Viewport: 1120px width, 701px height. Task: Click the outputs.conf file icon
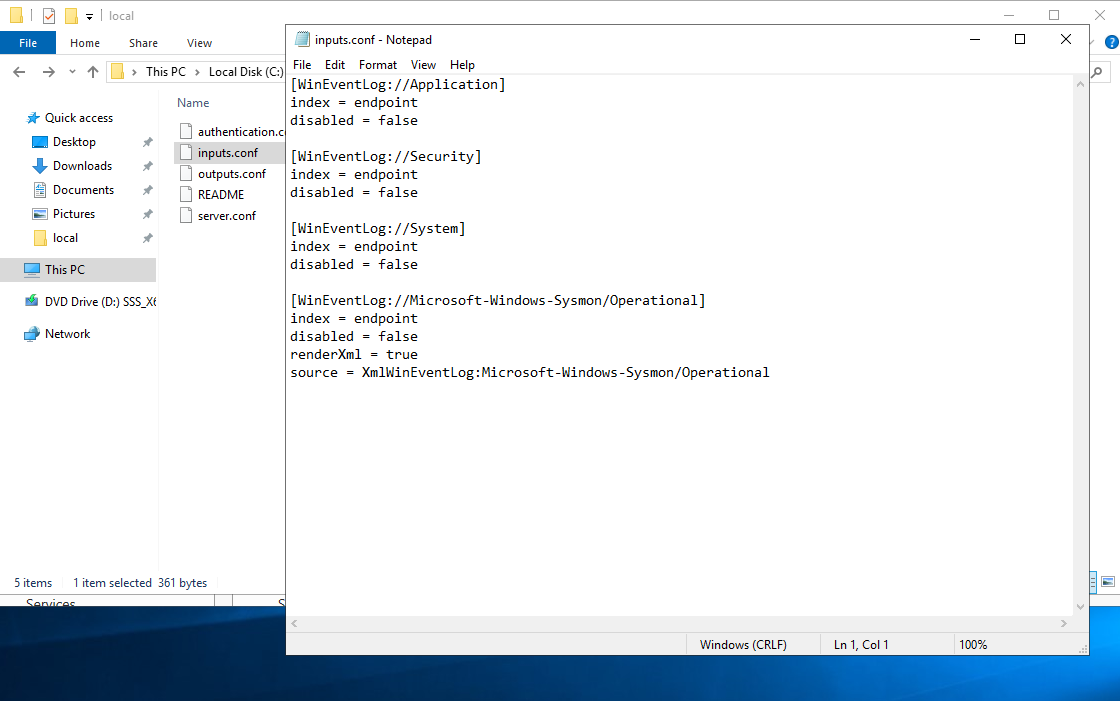186,174
